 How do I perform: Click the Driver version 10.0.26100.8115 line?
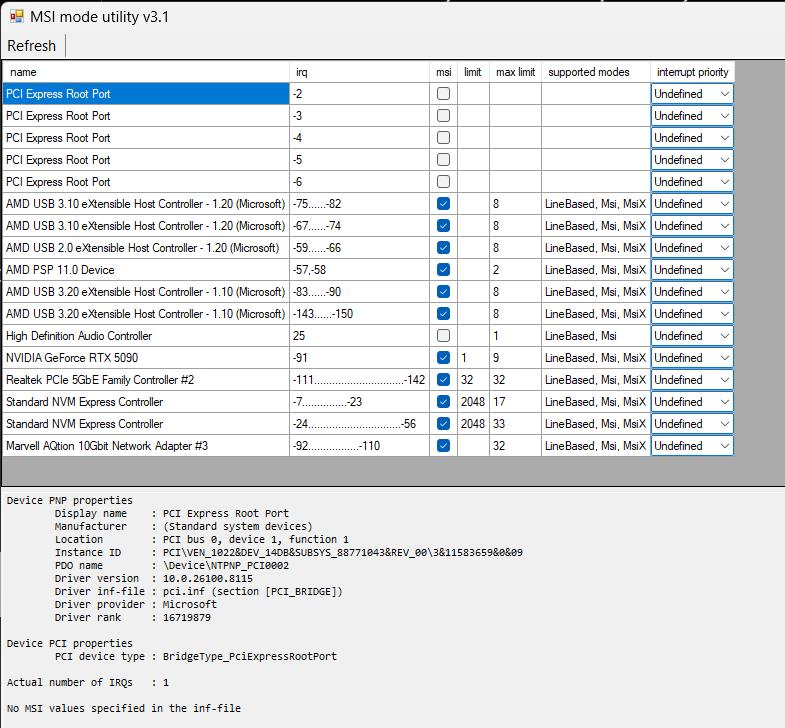tap(154, 578)
